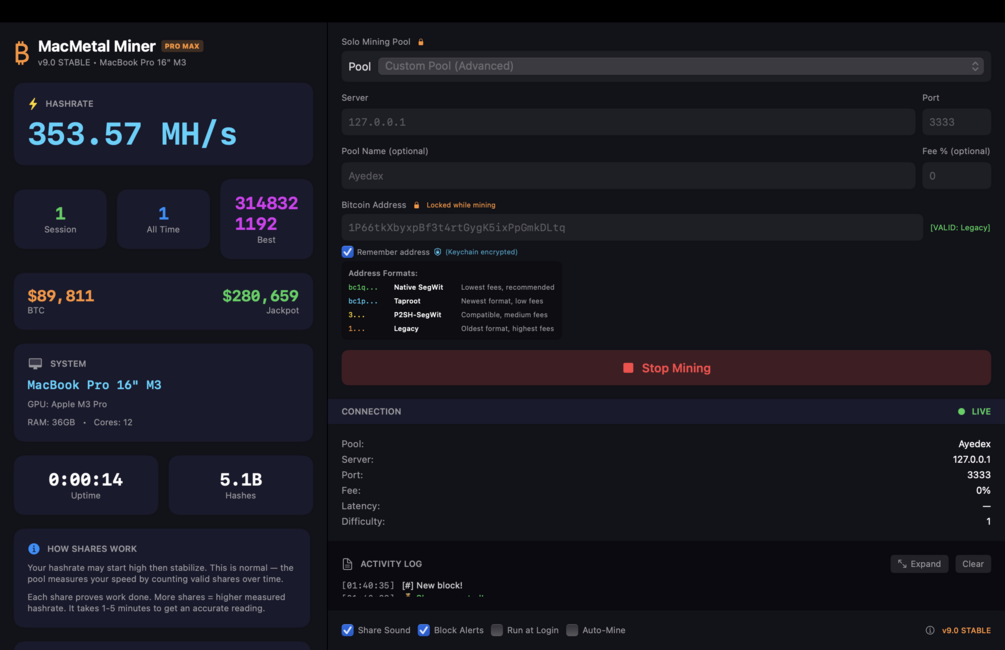Viewport: 1005px width, 650px height.
Task: Click the info icon beside v9.0 STABLE footer
Action: (930, 631)
